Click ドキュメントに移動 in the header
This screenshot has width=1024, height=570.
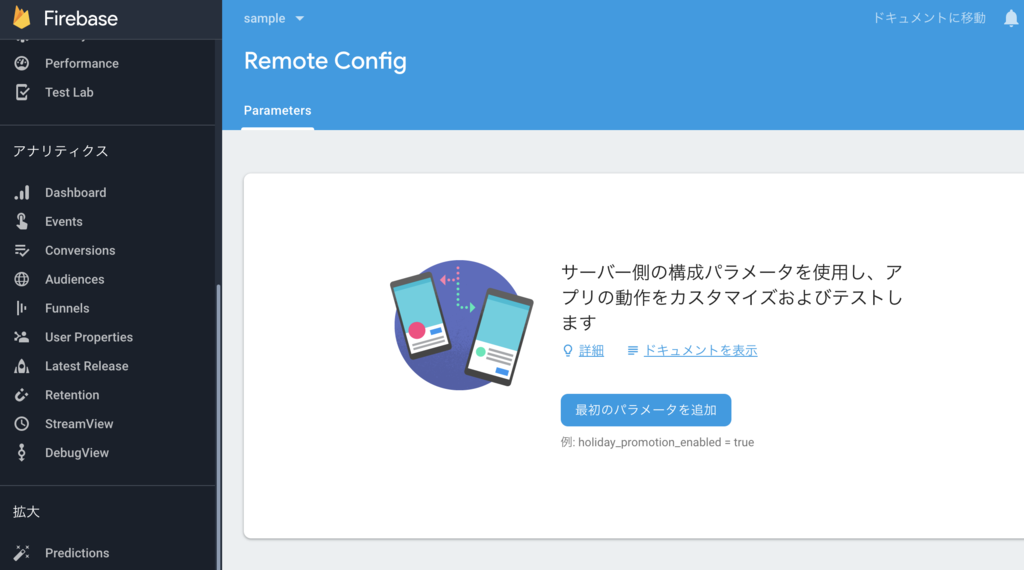tap(929, 18)
